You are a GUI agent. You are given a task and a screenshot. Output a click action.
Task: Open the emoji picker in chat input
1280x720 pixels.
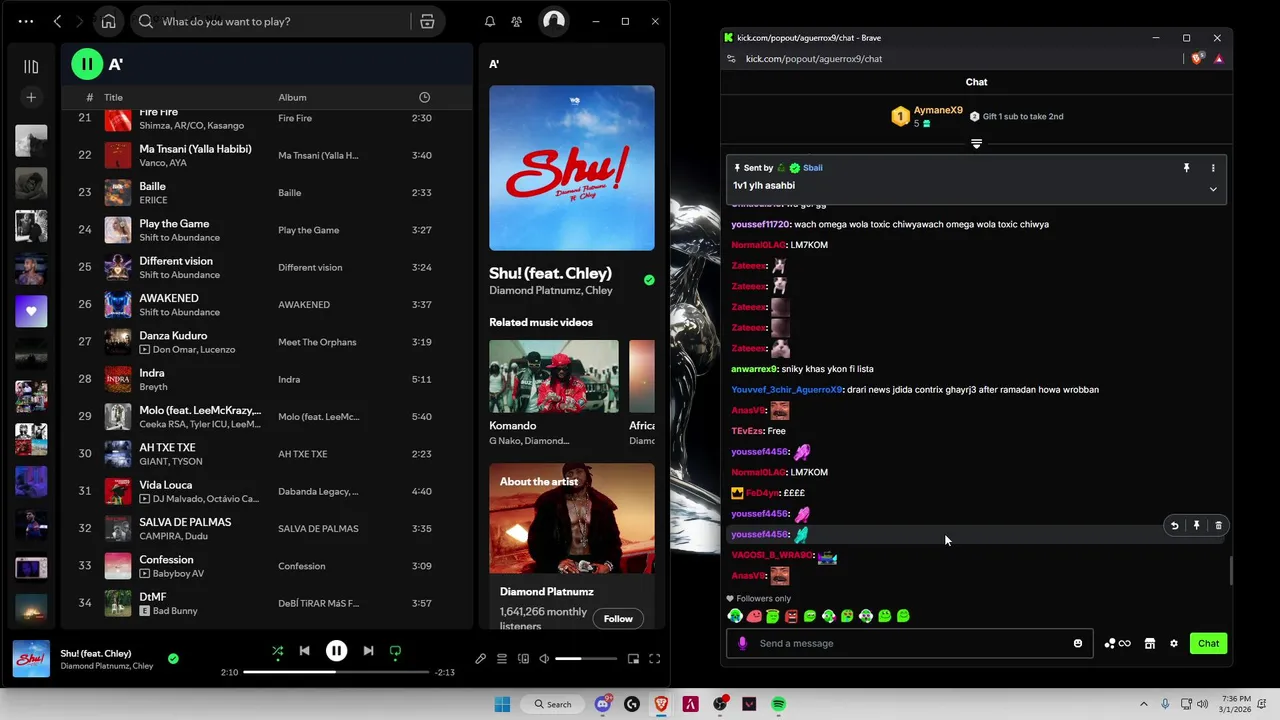click(1078, 643)
